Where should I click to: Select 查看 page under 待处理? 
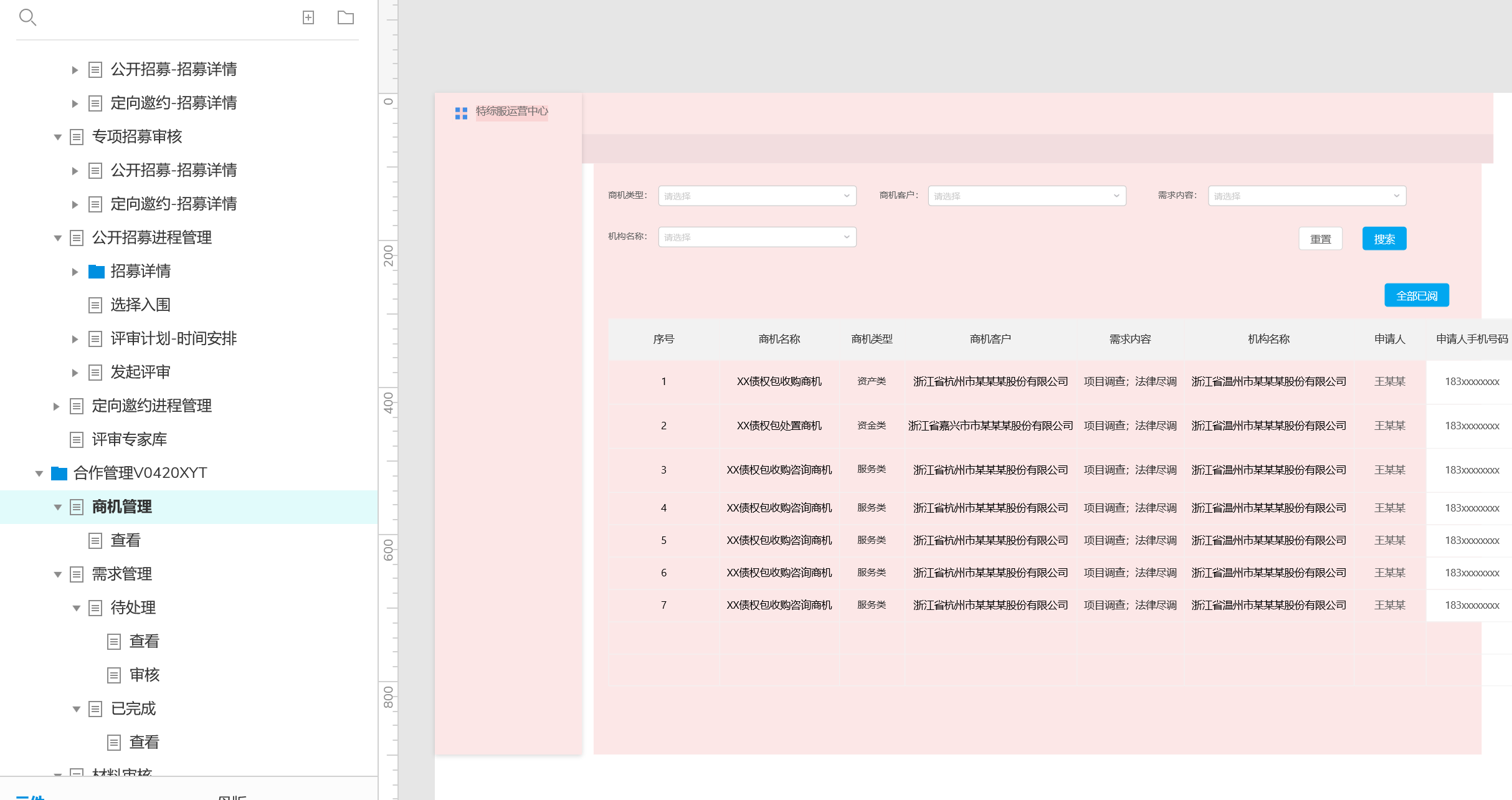(x=144, y=641)
